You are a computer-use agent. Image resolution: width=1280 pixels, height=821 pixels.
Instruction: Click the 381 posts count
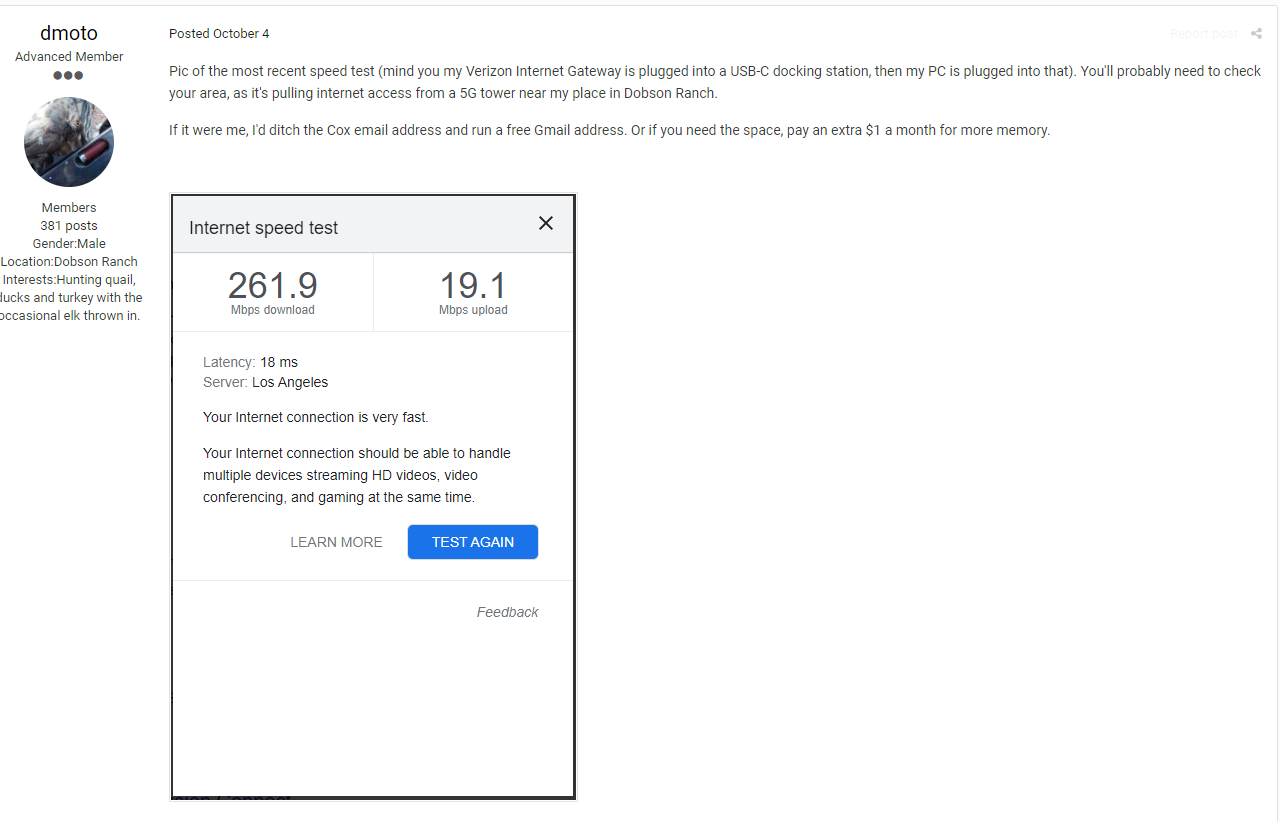69,226
